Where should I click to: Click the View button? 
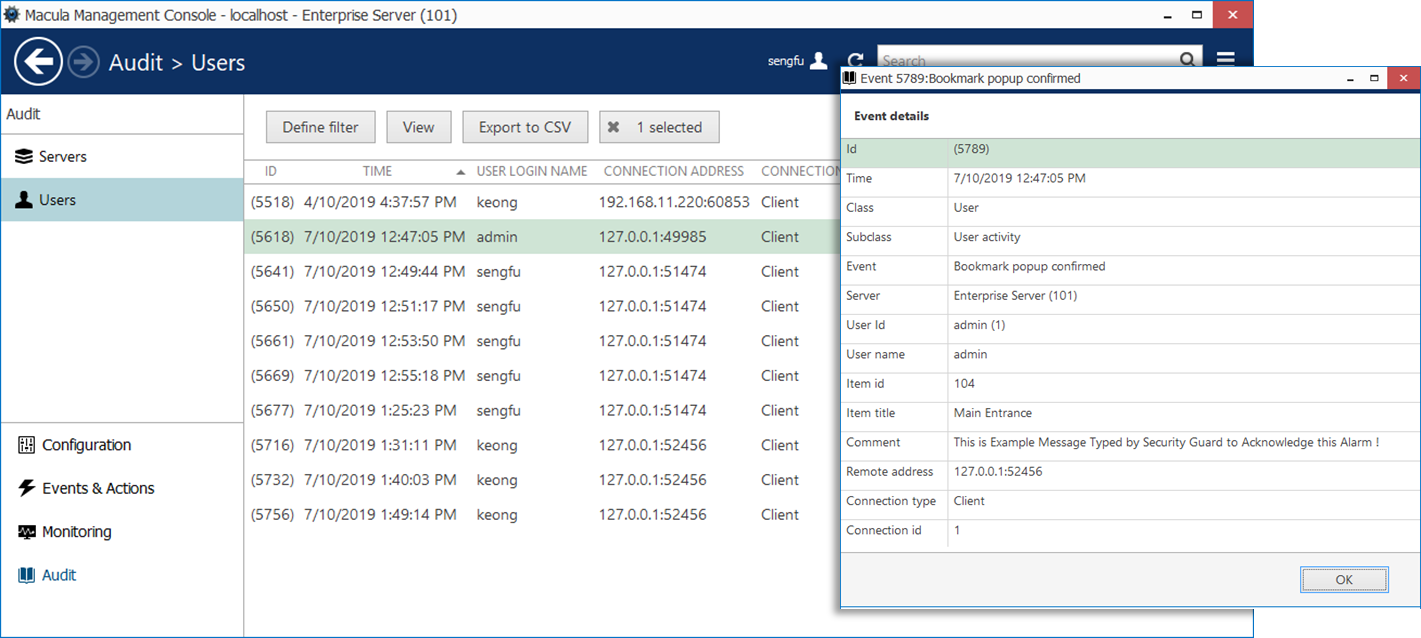tap(419, 127)
